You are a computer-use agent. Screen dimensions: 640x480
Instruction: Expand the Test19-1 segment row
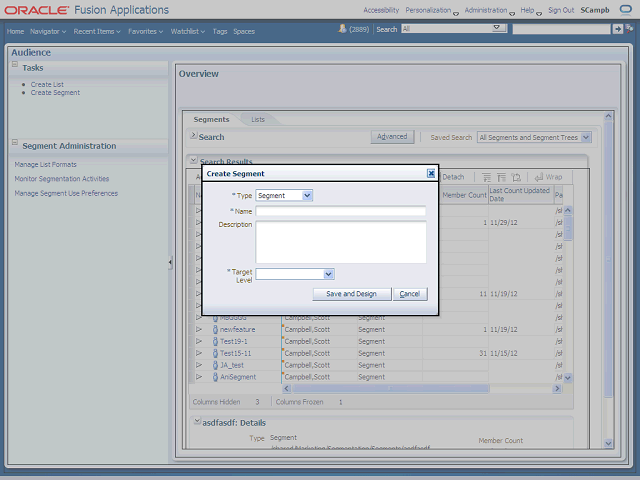(x=199, y=341)
